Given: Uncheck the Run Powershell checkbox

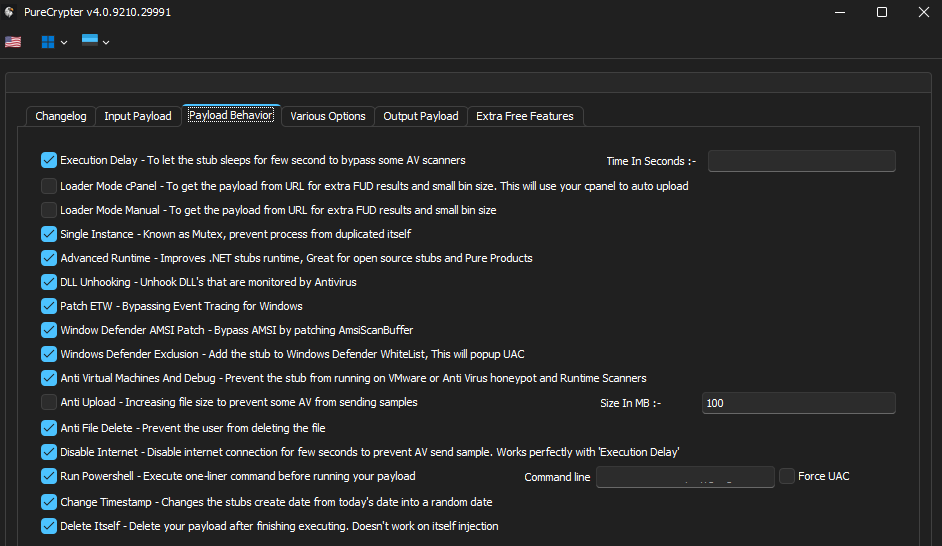Looking at the screenshot, I should (49, 476).
